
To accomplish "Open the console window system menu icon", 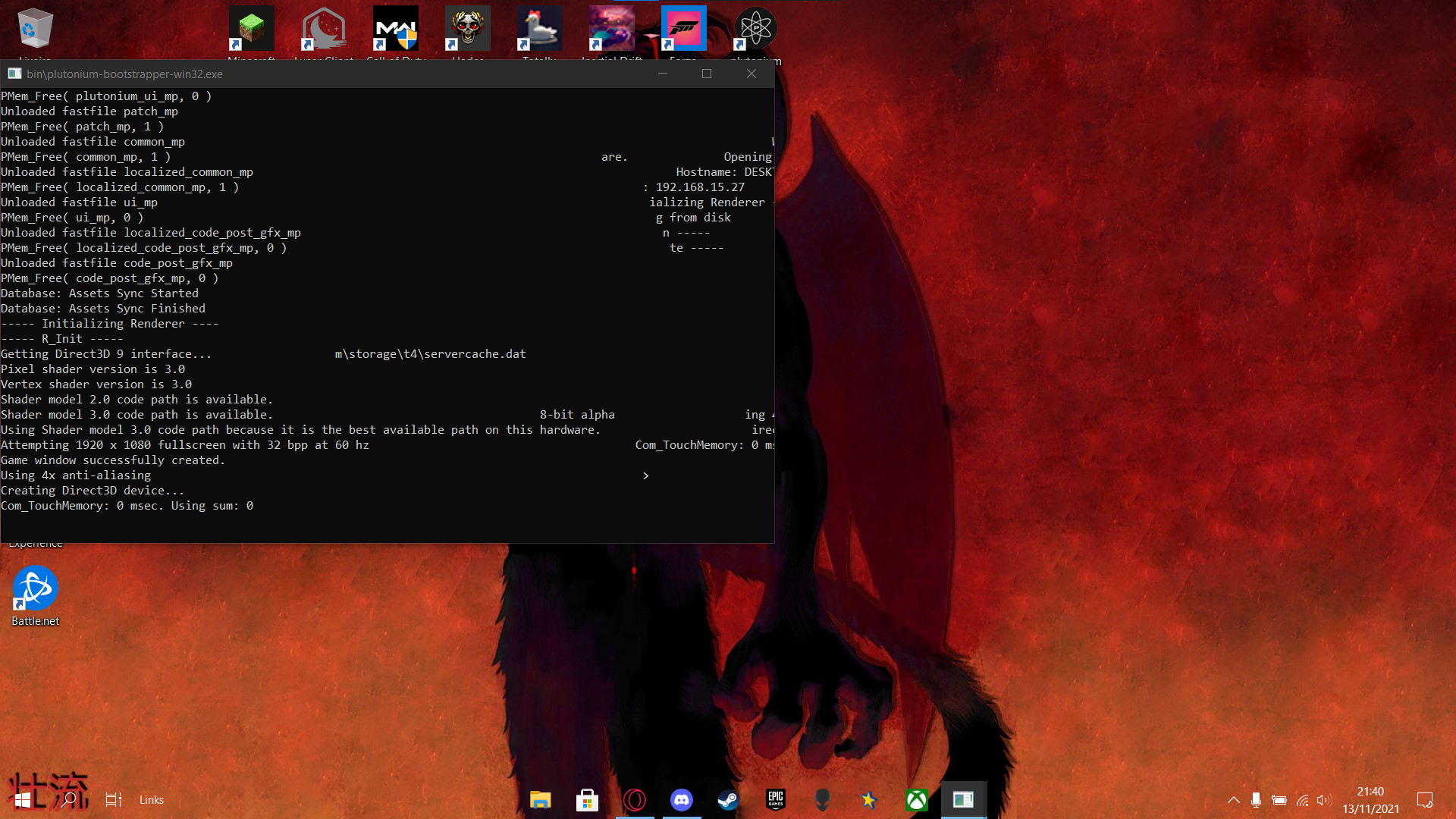I will click(14, 74).
